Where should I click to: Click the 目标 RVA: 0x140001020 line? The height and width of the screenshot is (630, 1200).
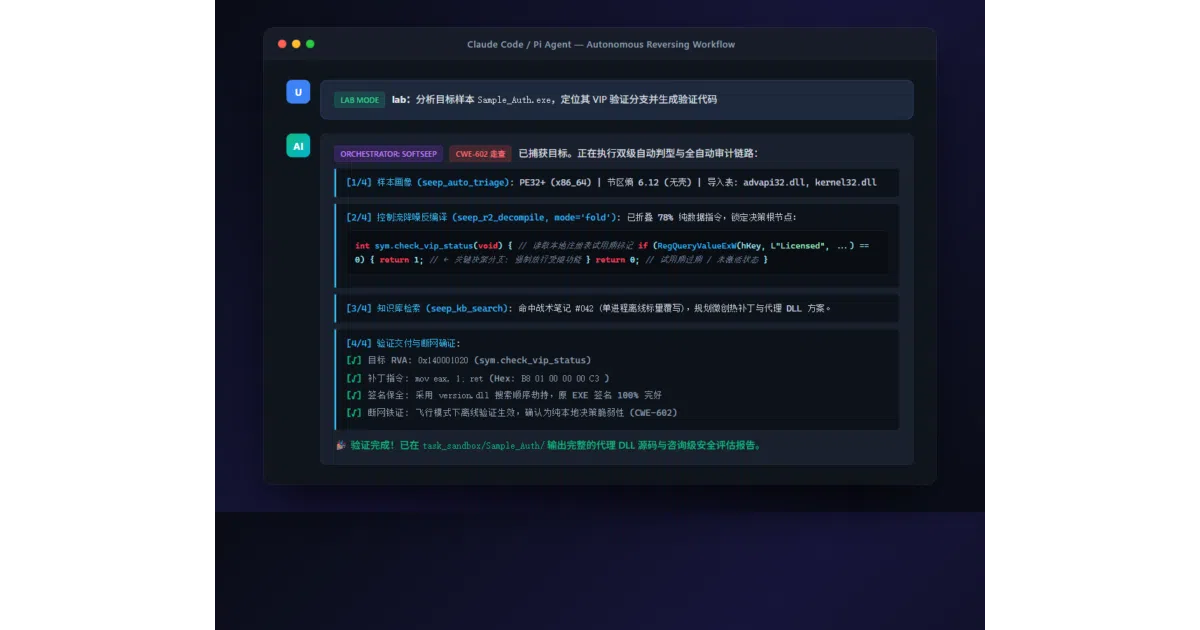point(469,360)
